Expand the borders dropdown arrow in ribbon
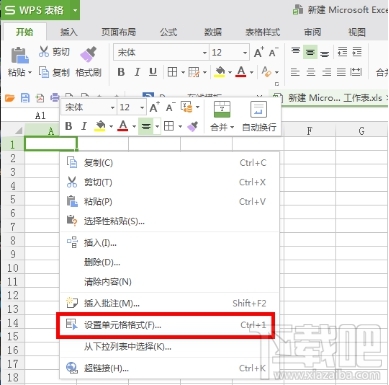 pos(183,72)
